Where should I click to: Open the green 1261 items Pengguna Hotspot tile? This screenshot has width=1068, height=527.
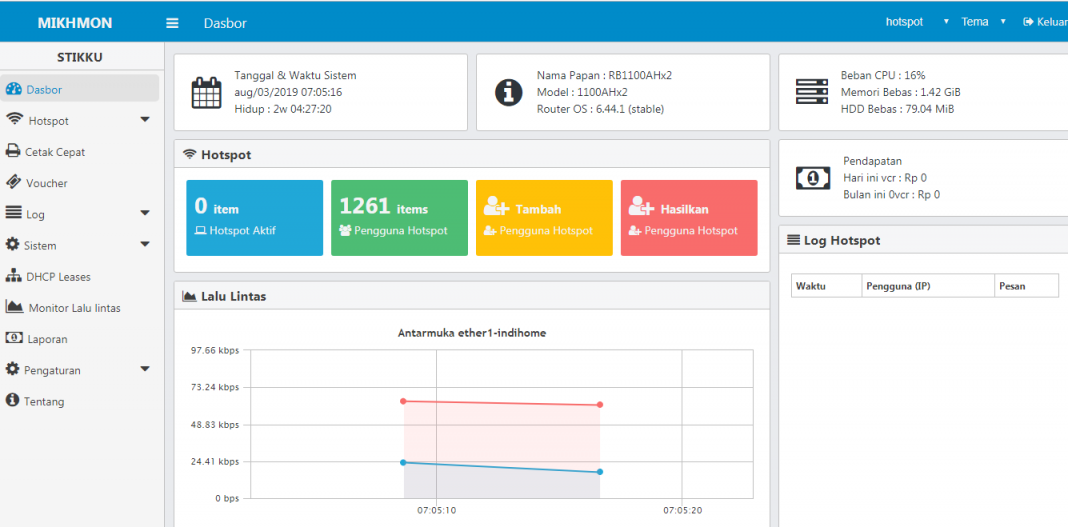(x=399, y=218)
